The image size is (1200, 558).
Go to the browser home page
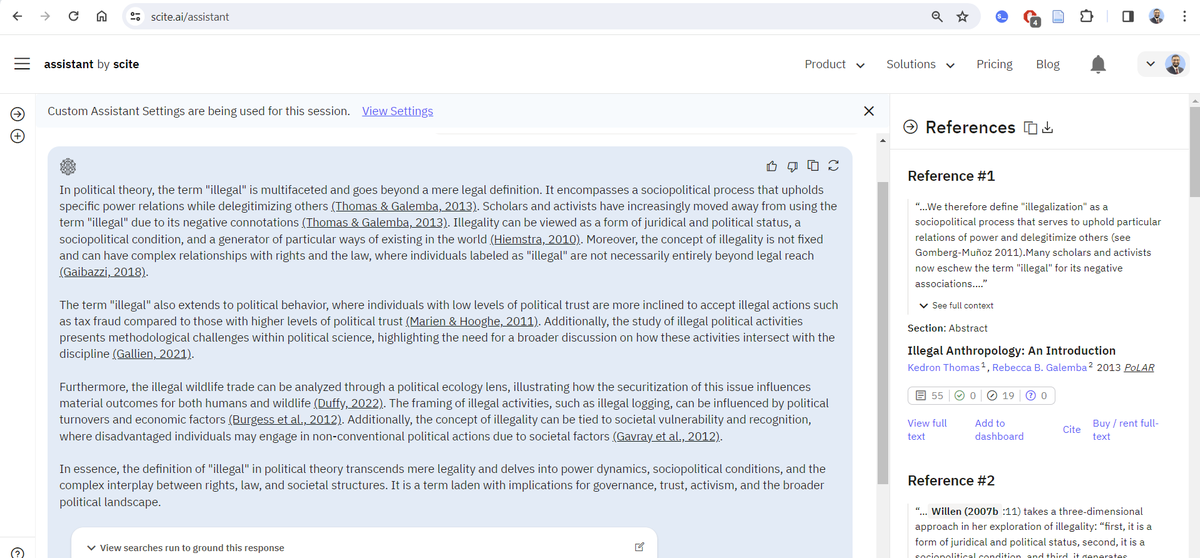(101, 17)
